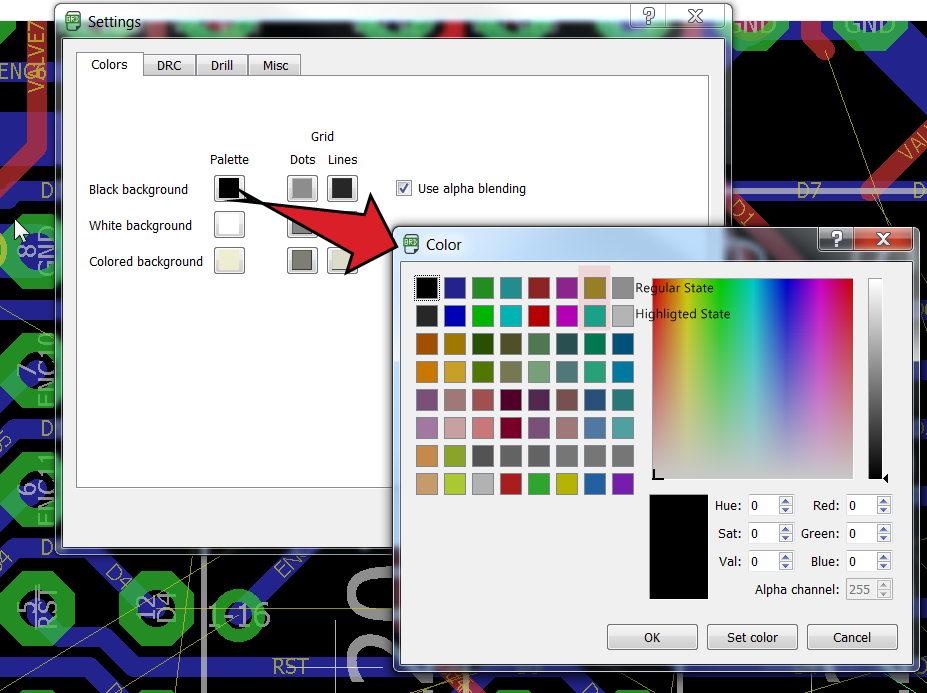
Task: Click the Sat value field
Action: click(x=763, y=533)
